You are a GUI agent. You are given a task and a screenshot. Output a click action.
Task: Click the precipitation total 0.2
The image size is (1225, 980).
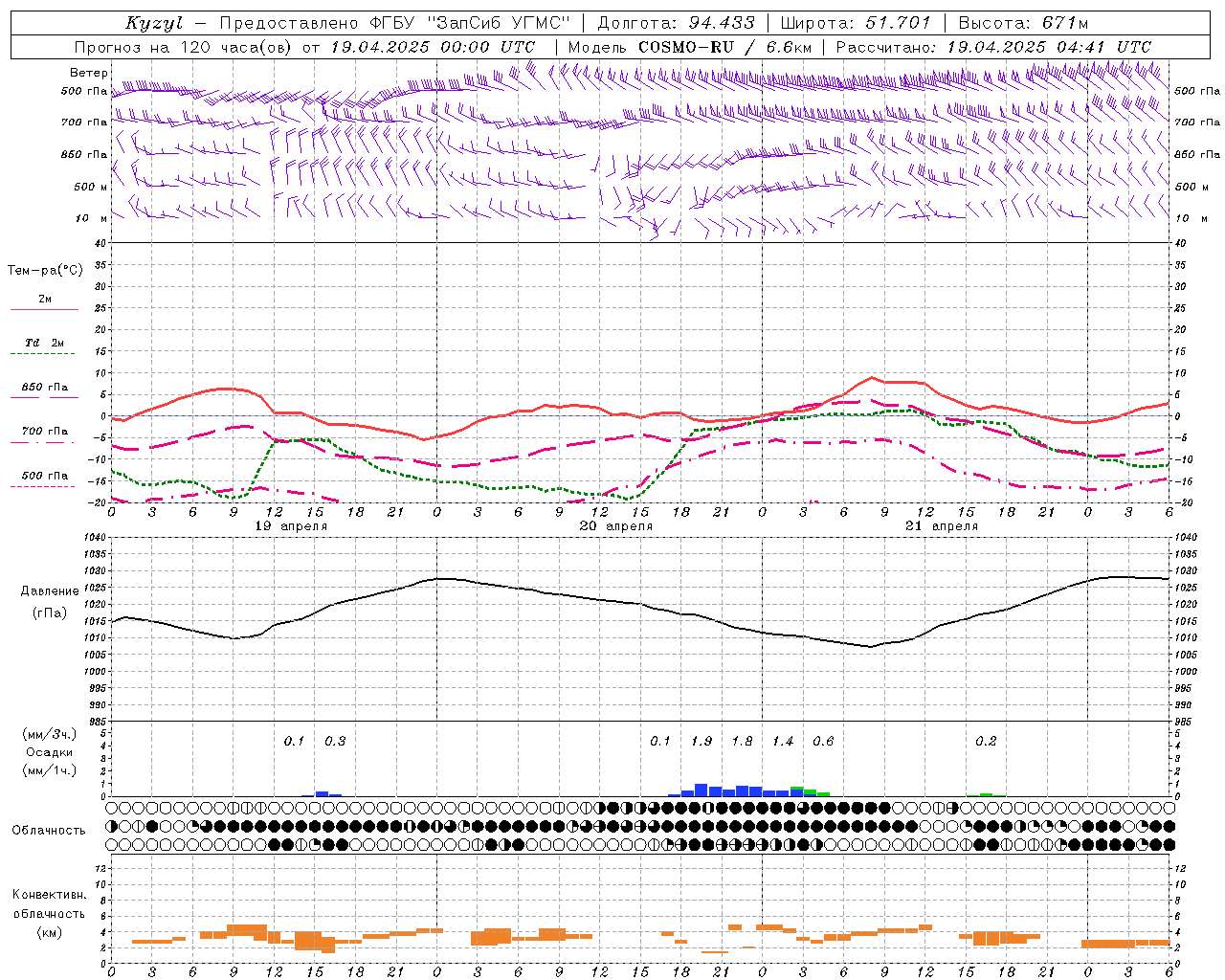986,742
